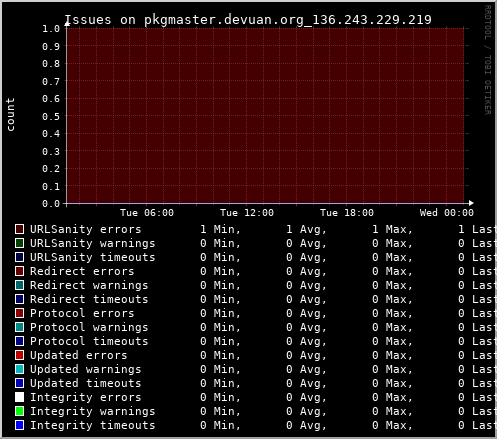This screenshot has height=439, width=497.
Task: Click the Redirect timeouts legend label
Action: click(x=89, y=299)
